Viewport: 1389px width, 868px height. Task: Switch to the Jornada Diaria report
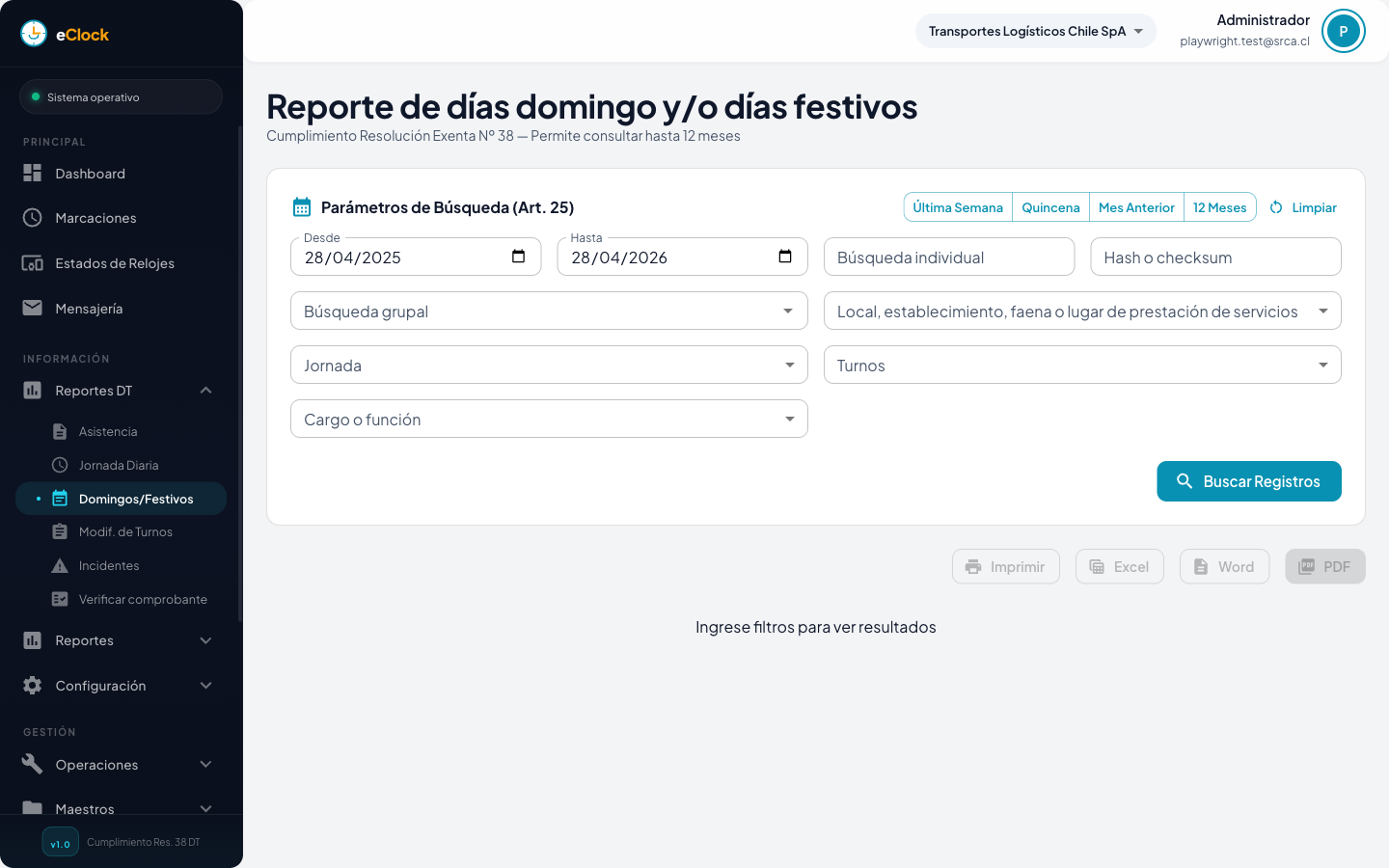(118, 465)
